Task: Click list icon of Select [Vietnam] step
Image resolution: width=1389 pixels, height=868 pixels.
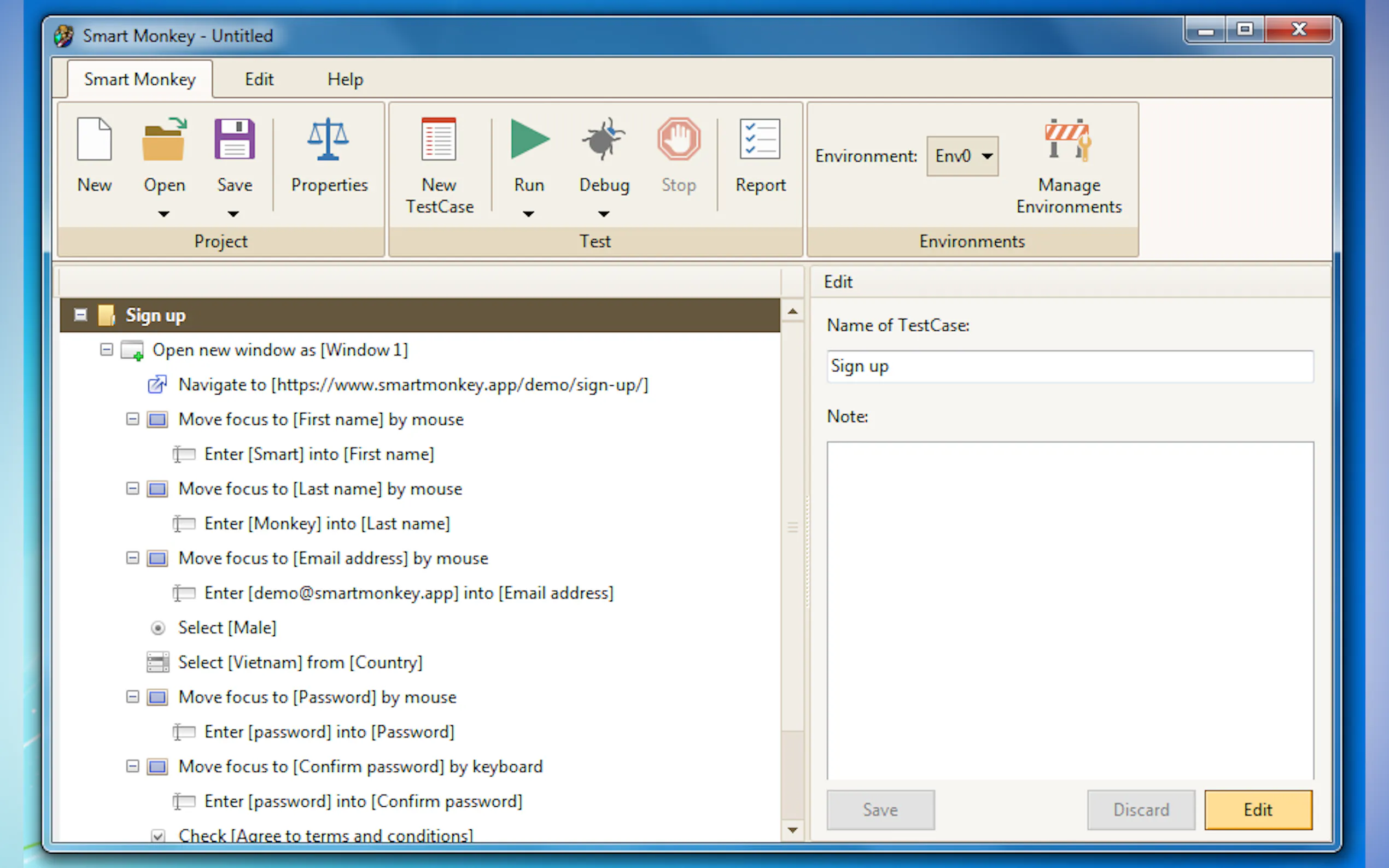Action: 158,662
